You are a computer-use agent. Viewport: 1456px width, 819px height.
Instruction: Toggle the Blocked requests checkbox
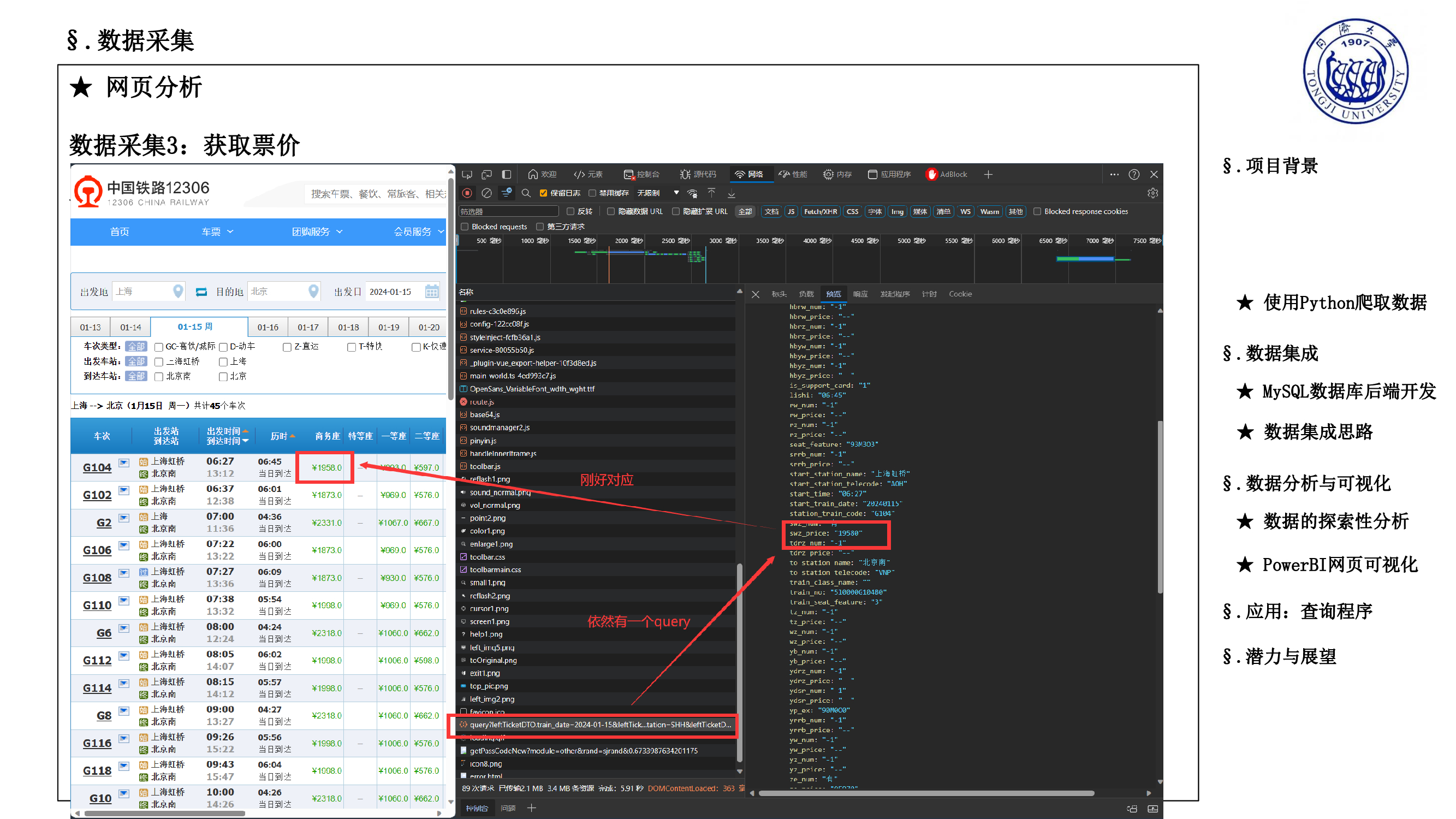point(465,226)
